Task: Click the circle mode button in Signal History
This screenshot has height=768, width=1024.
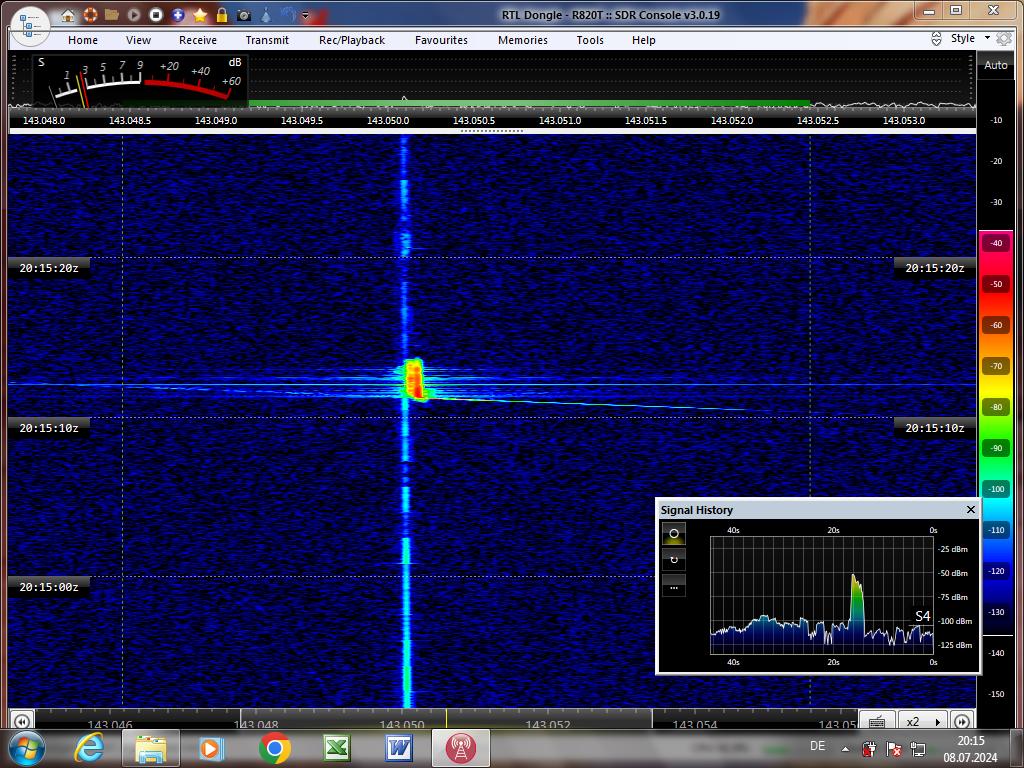Action: [x=674, y=534]
